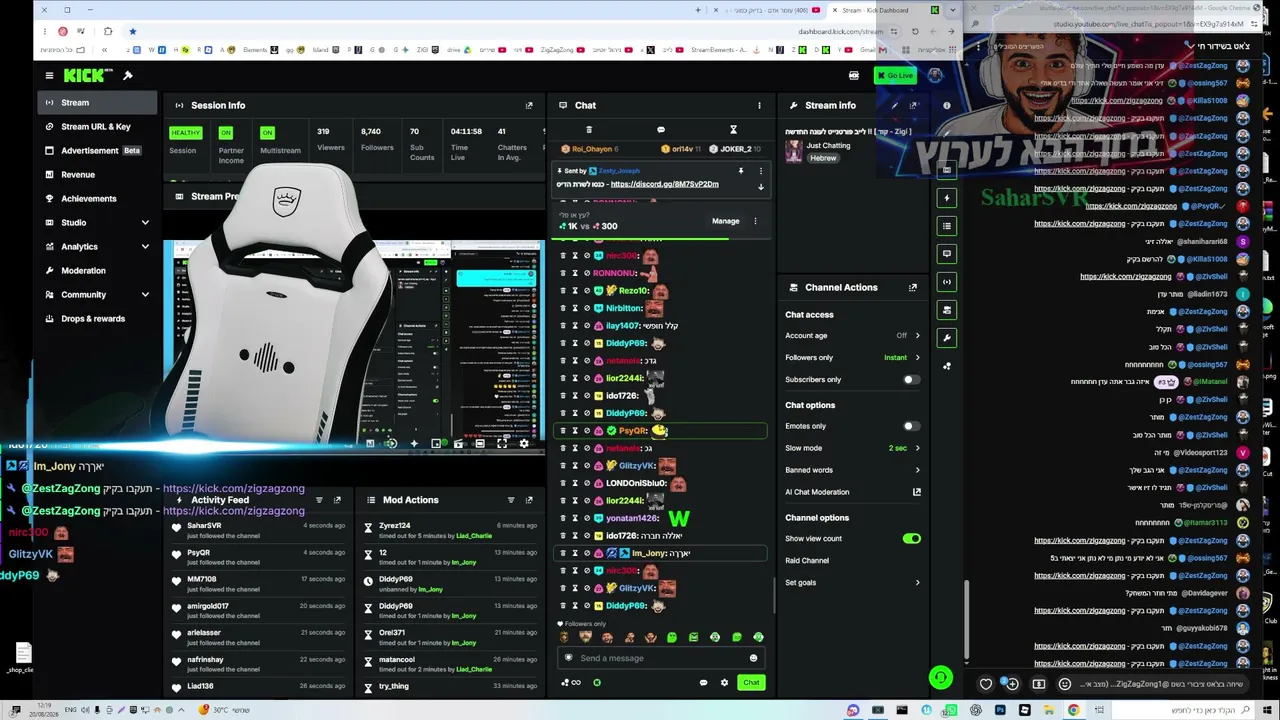Open Drops & rewards page
The image size is (1280, 720).
pos(98,319)
